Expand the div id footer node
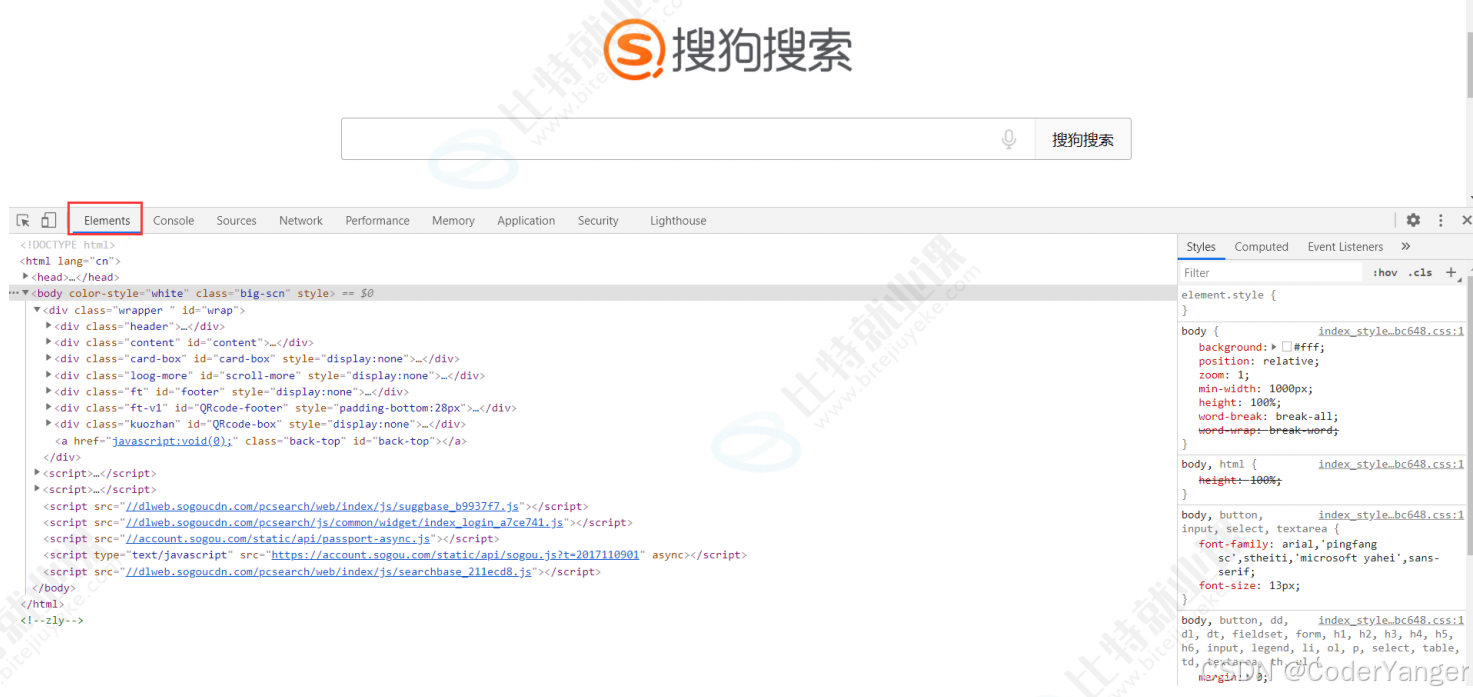This screenshot has width=1473, height=697. [49, 391]
